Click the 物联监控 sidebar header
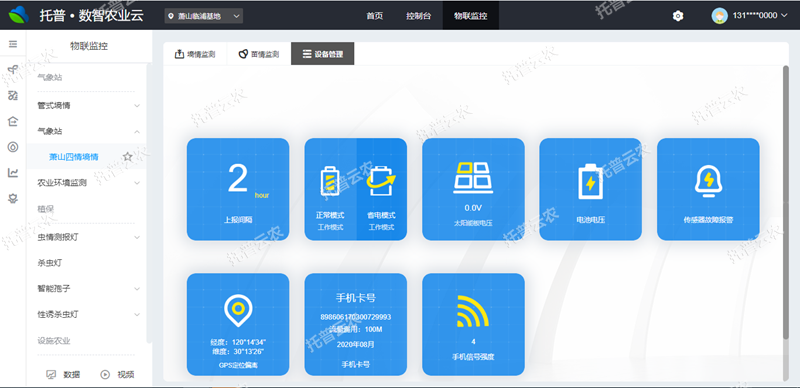The height and width of the screenshot is (388, 800). [x=89, y=46]
